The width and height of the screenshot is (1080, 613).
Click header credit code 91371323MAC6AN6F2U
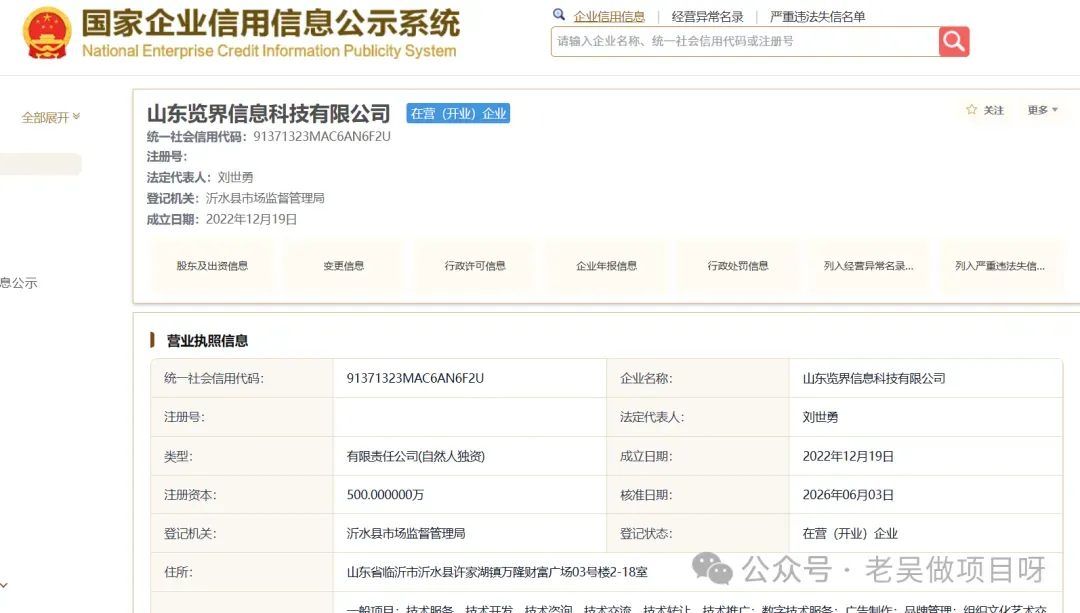coord(322,136)
